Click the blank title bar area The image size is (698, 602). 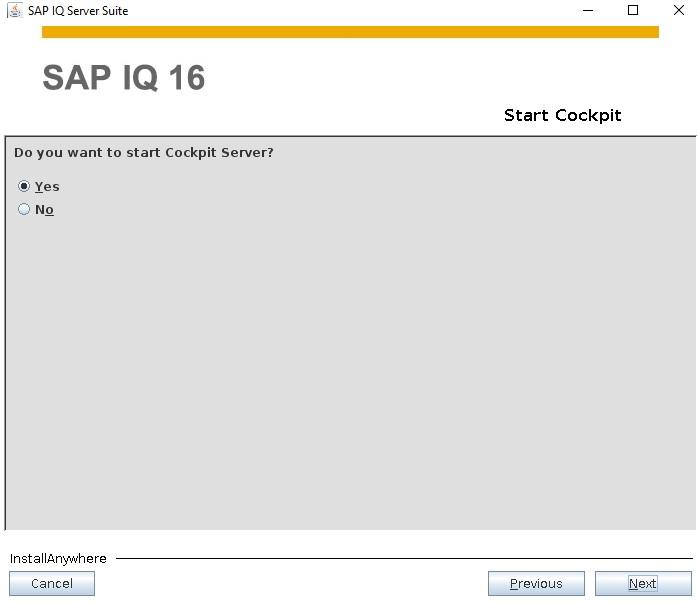coord(352,10)
